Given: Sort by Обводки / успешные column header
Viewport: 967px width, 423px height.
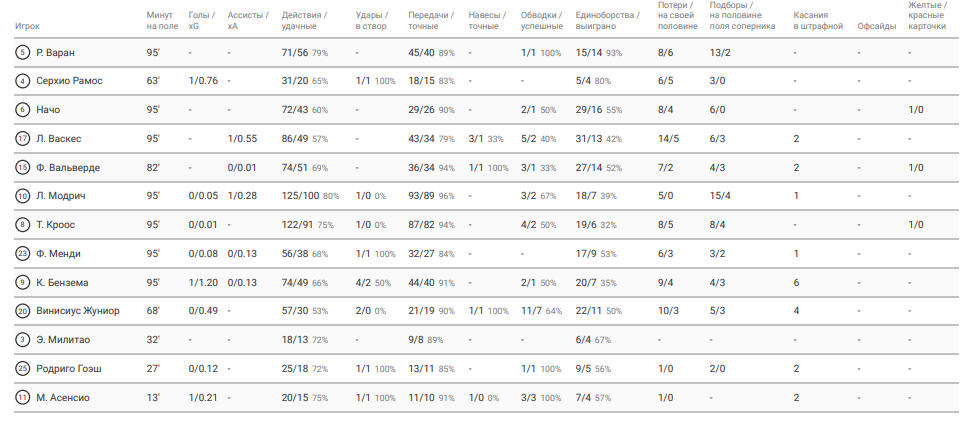Looking at the screenshot, I should point(541,20).
